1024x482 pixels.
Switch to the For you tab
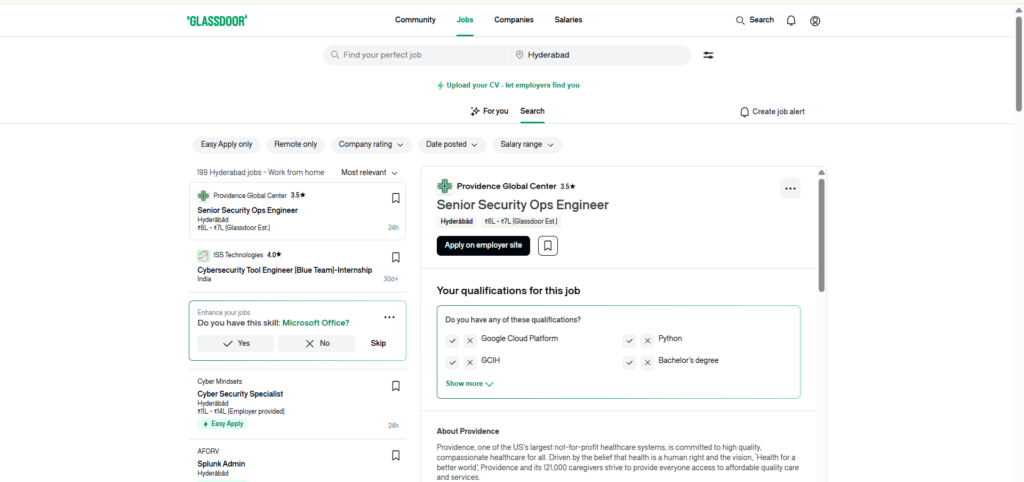pyautogui.click(x=489, y=111)
